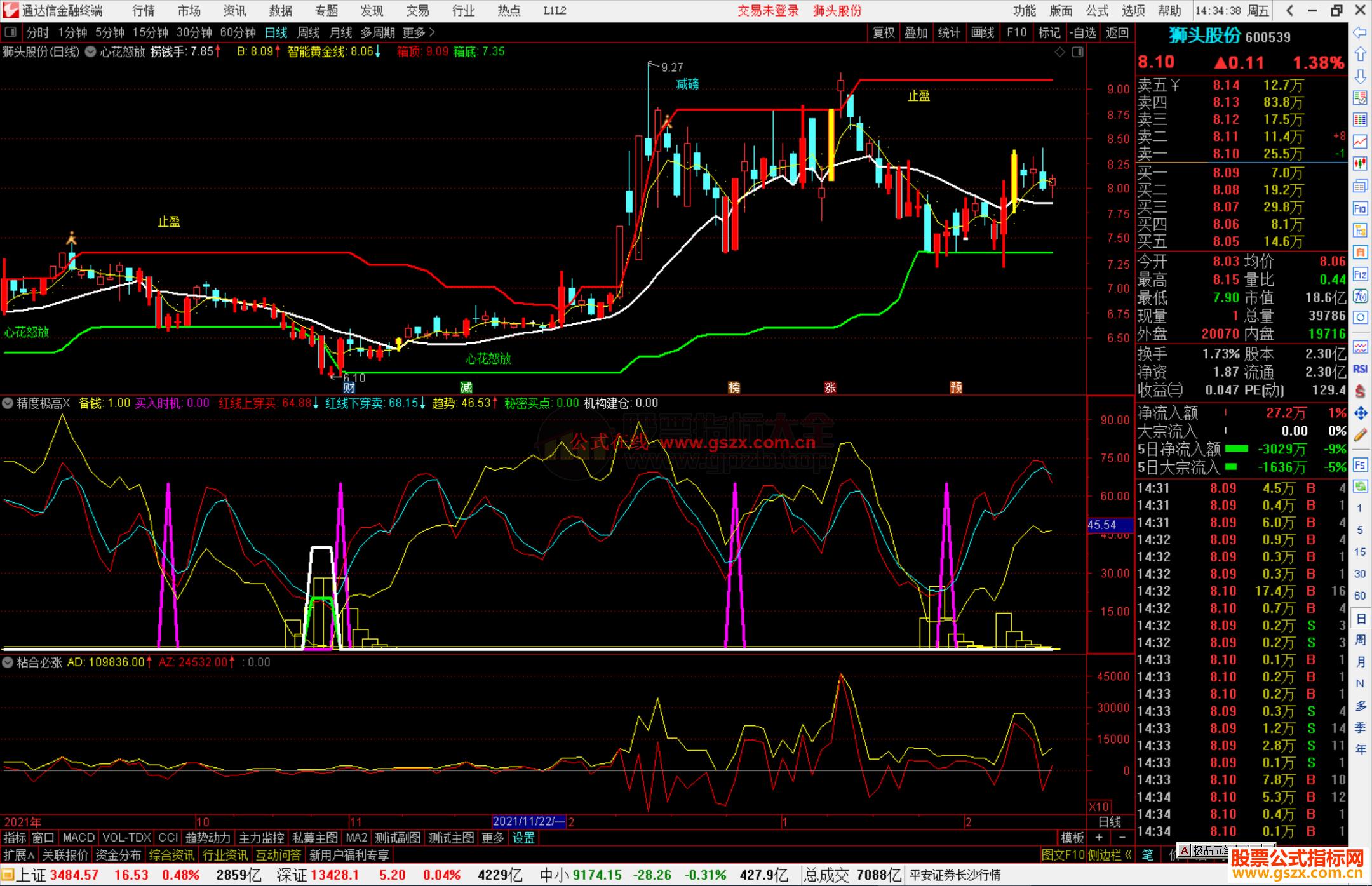Viewport: 1372px width, 886px height.
Task: Select the MACD indicator tab
Action: pyautogui.click(x=78, y=838)
